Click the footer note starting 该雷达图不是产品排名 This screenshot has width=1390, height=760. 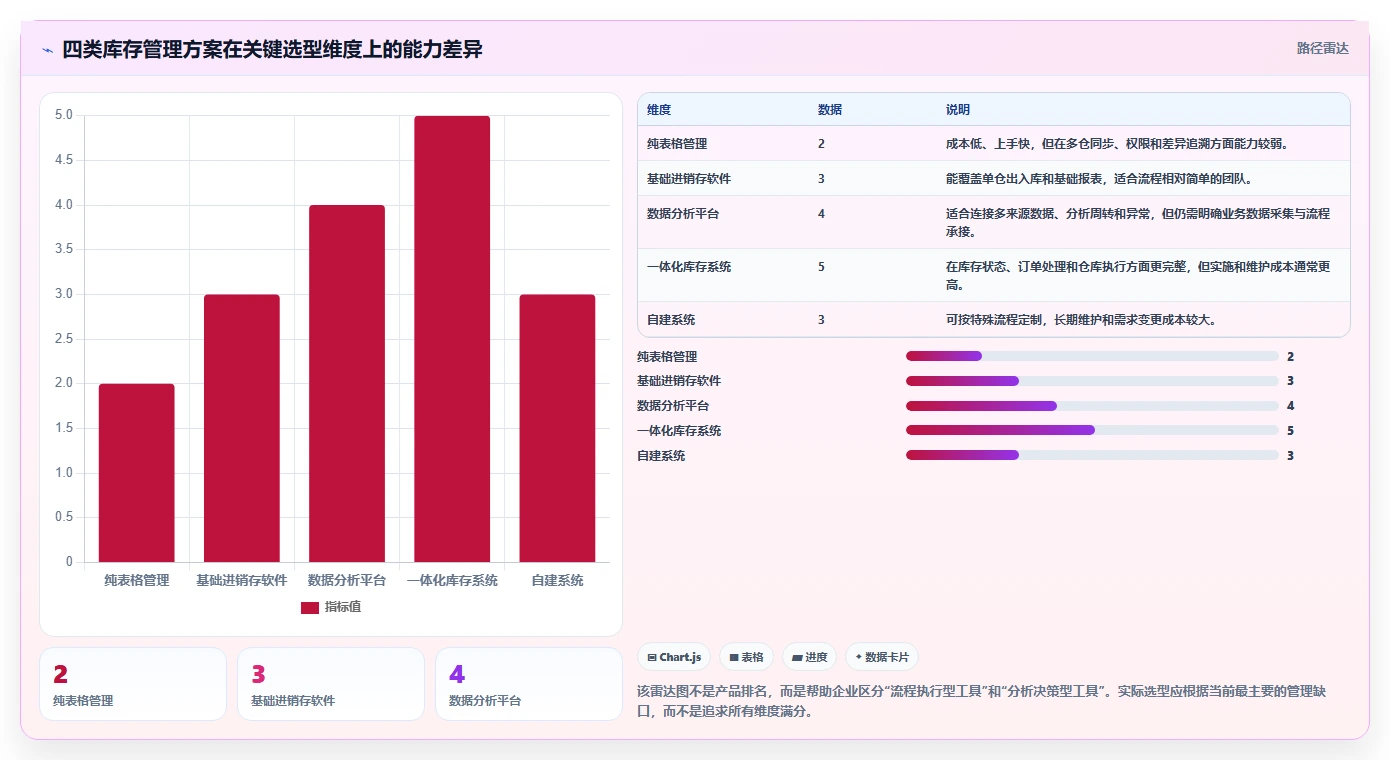coord(984,702)
